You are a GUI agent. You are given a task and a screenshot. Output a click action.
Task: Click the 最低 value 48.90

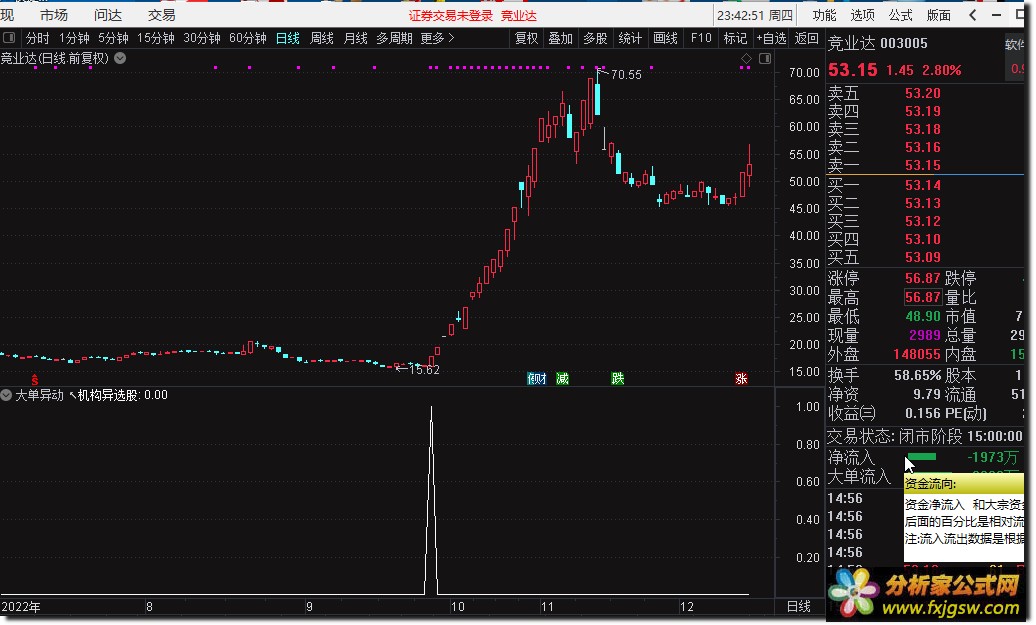(922, 316)
